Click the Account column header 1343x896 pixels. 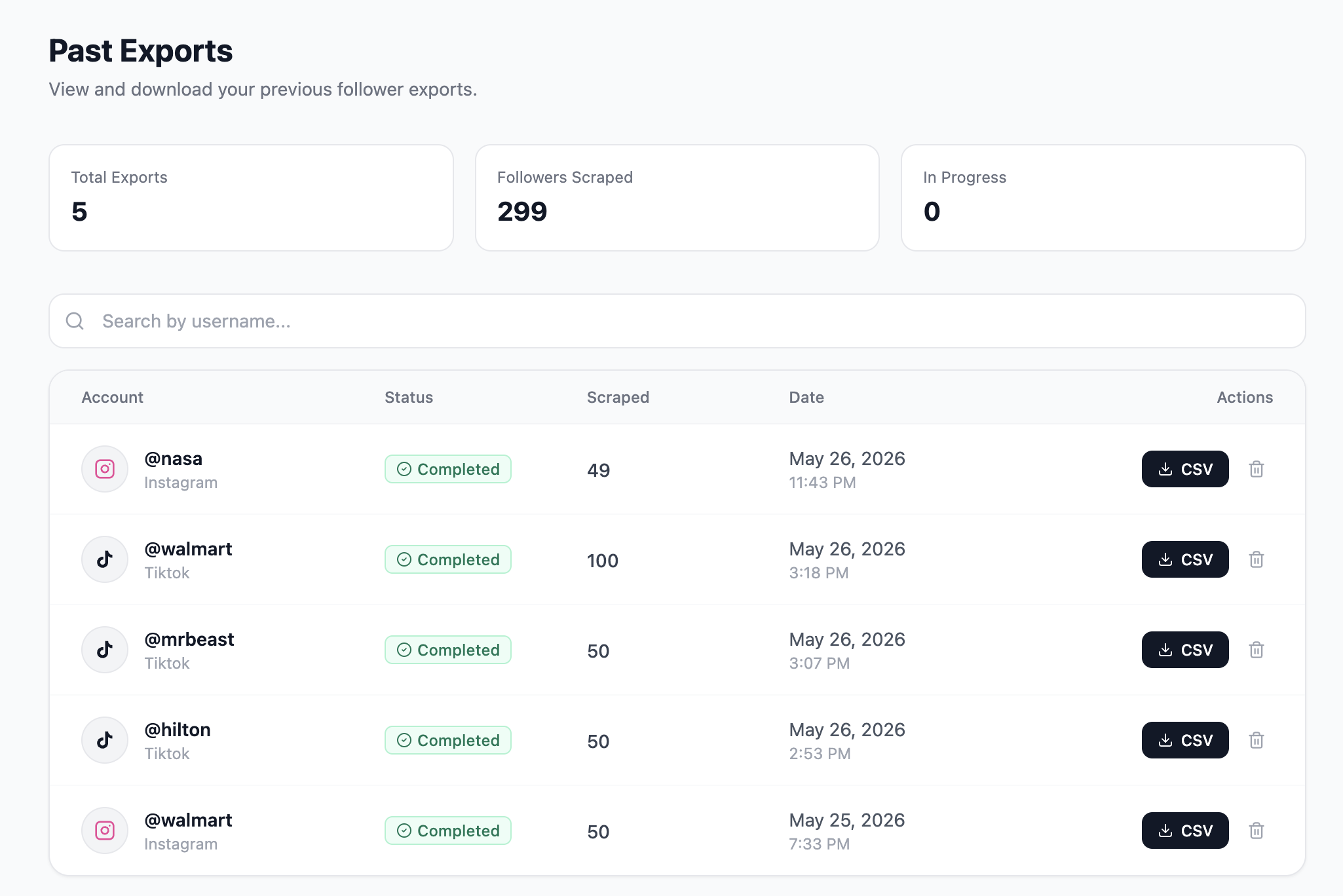112,398
